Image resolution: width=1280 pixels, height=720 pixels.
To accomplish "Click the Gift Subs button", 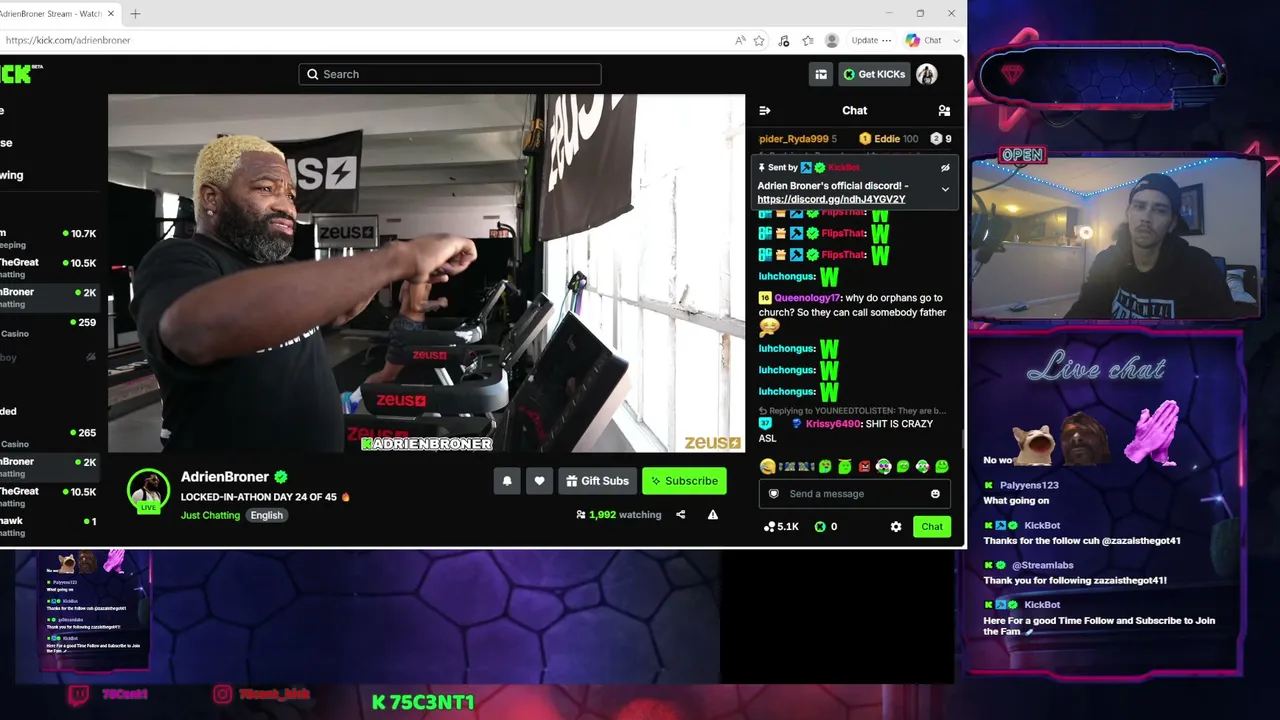I will [x=597, y=481].
